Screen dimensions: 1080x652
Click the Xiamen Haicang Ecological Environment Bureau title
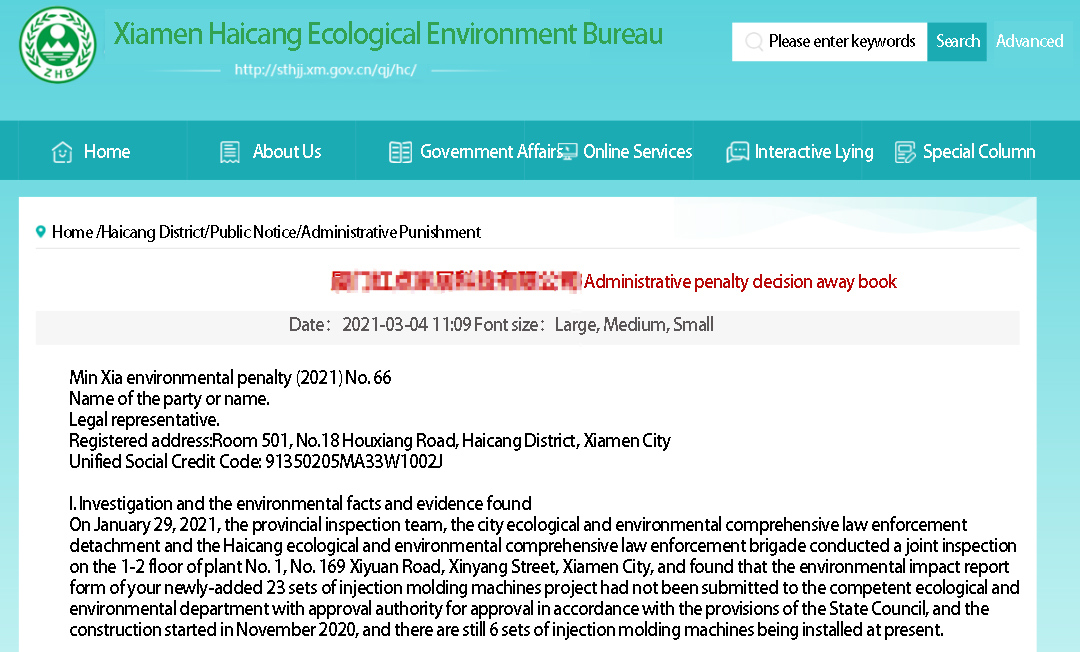point(388,34)
